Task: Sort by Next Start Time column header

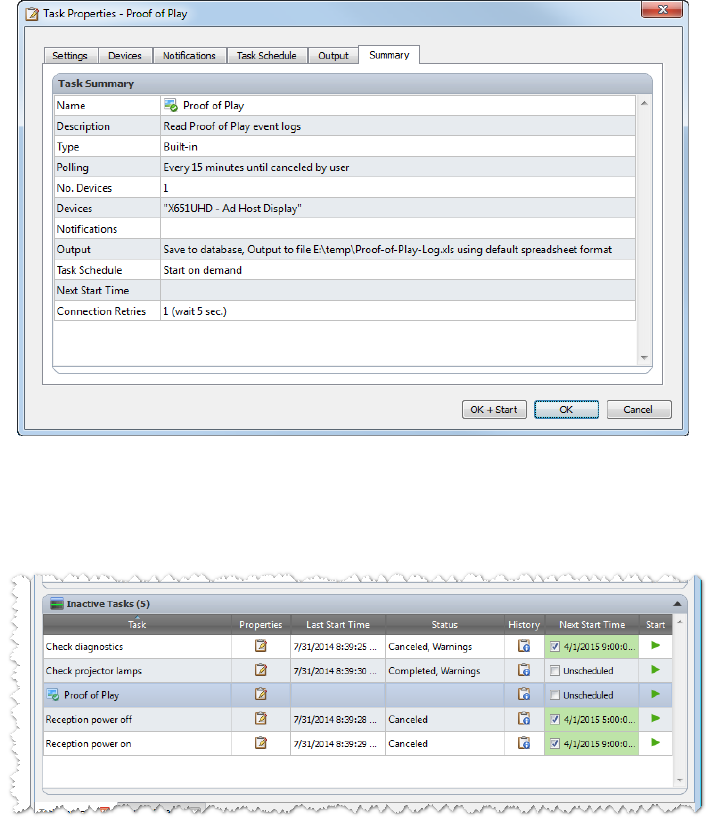Action: (x=592, y=624)
